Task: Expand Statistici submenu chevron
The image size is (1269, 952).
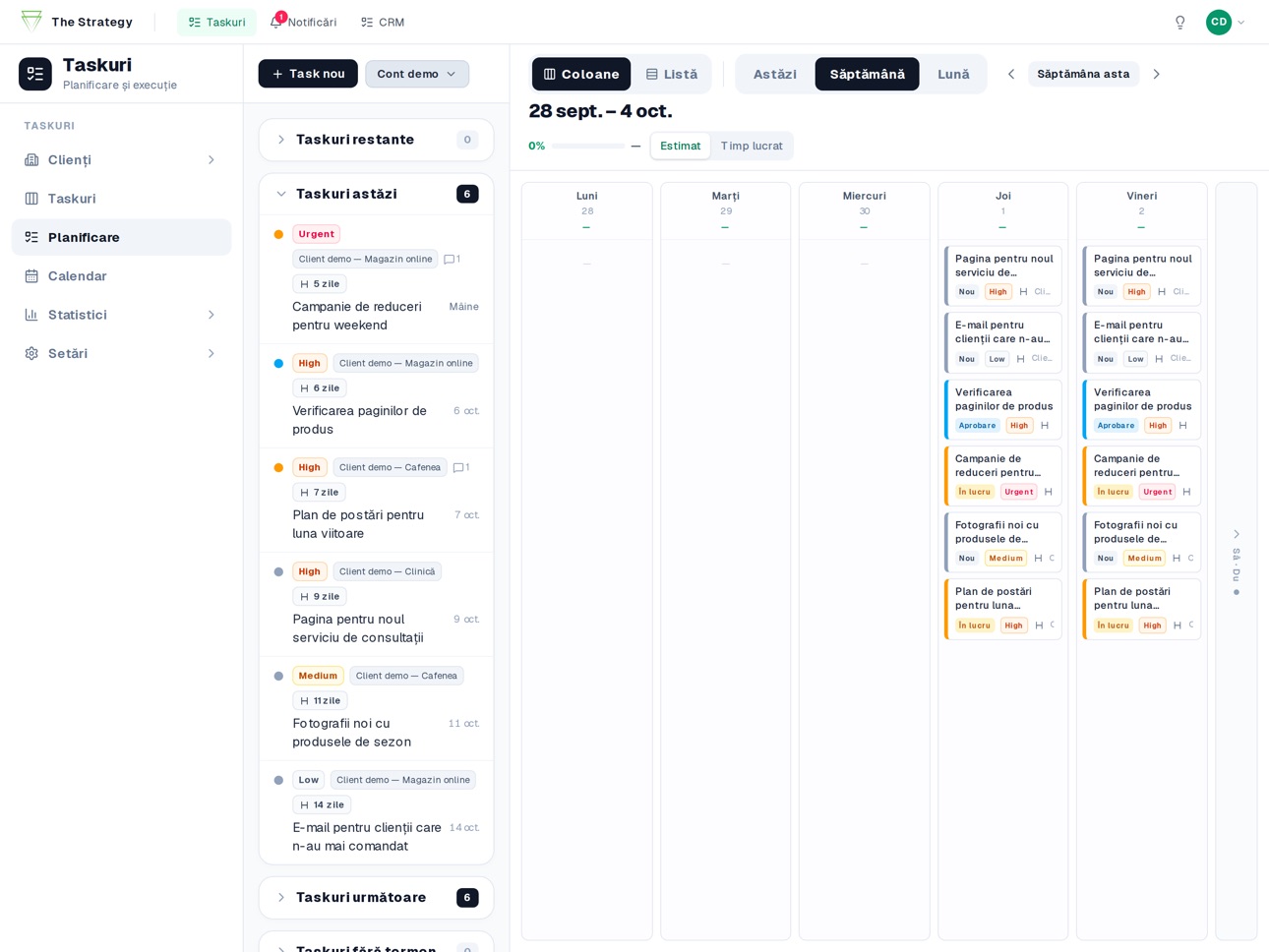Action: pyautogui.click(x=211, y=315)
